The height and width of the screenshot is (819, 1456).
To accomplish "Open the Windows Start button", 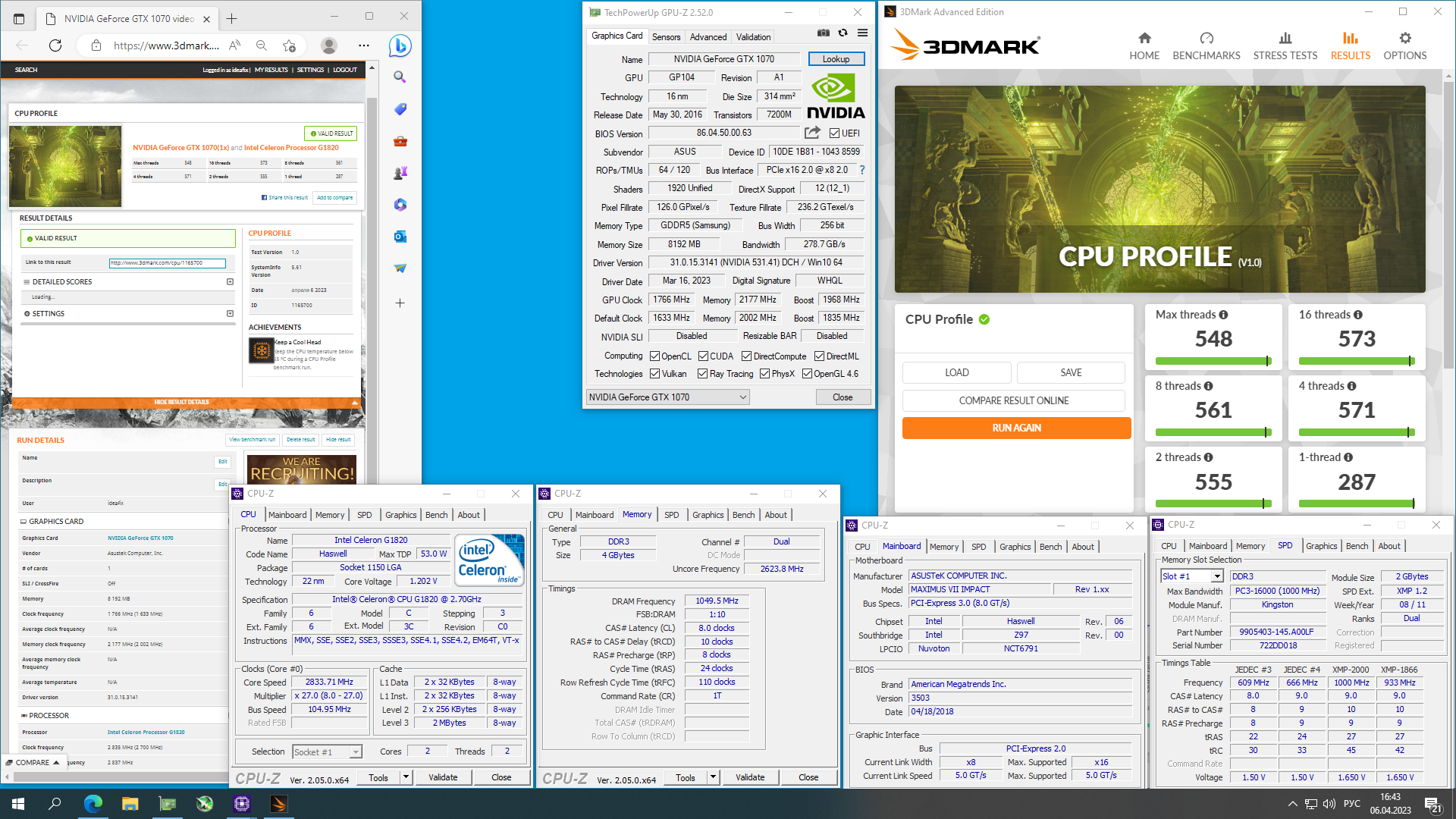I will coord(18,804).
